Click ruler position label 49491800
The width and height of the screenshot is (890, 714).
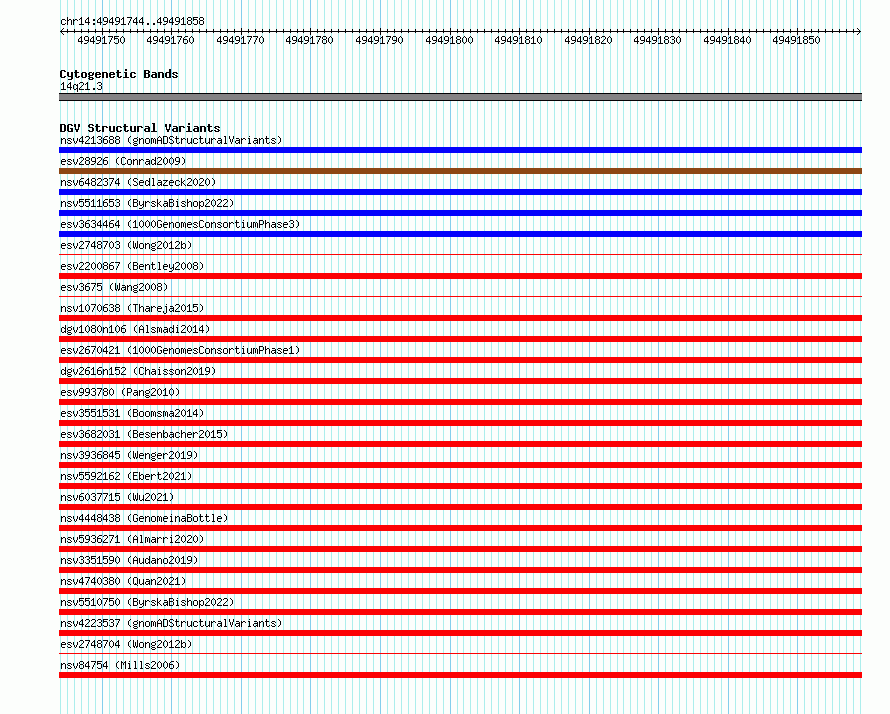pyautogui.click(x=449, y=40)
